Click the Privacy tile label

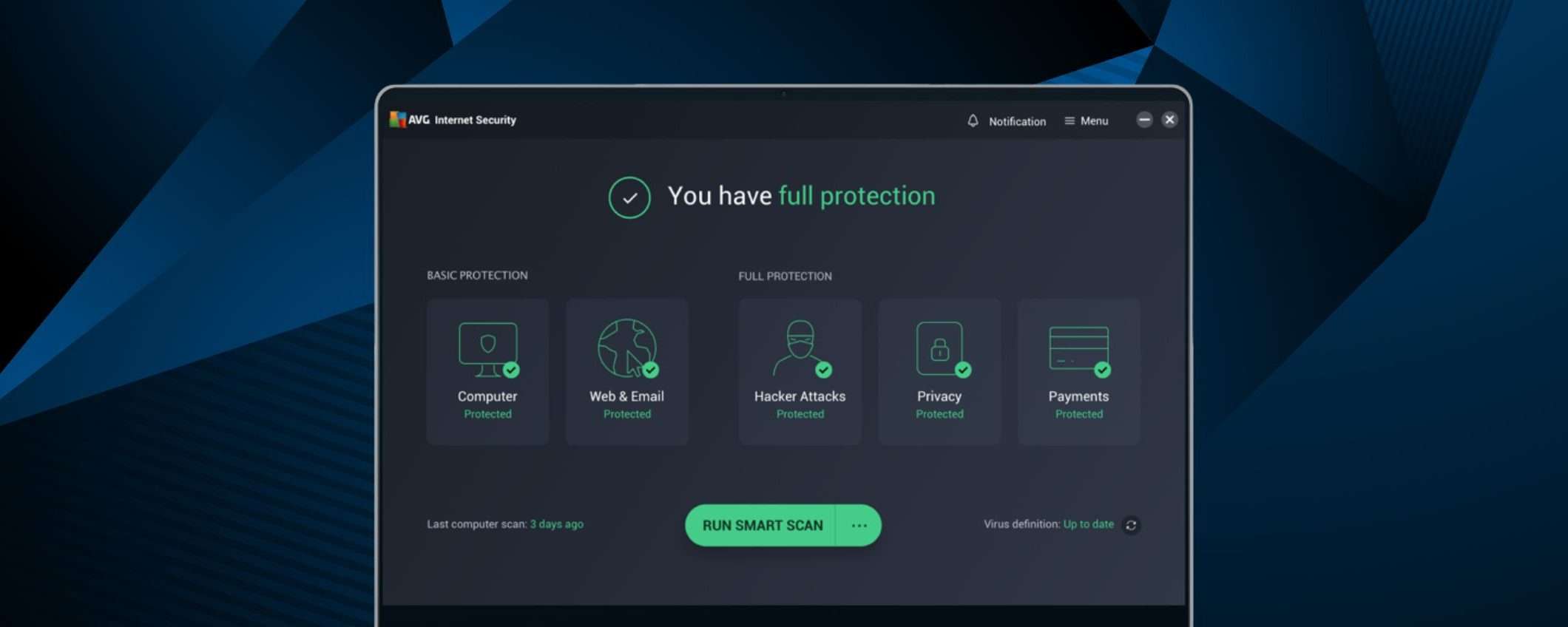click(x=939, y=396)
